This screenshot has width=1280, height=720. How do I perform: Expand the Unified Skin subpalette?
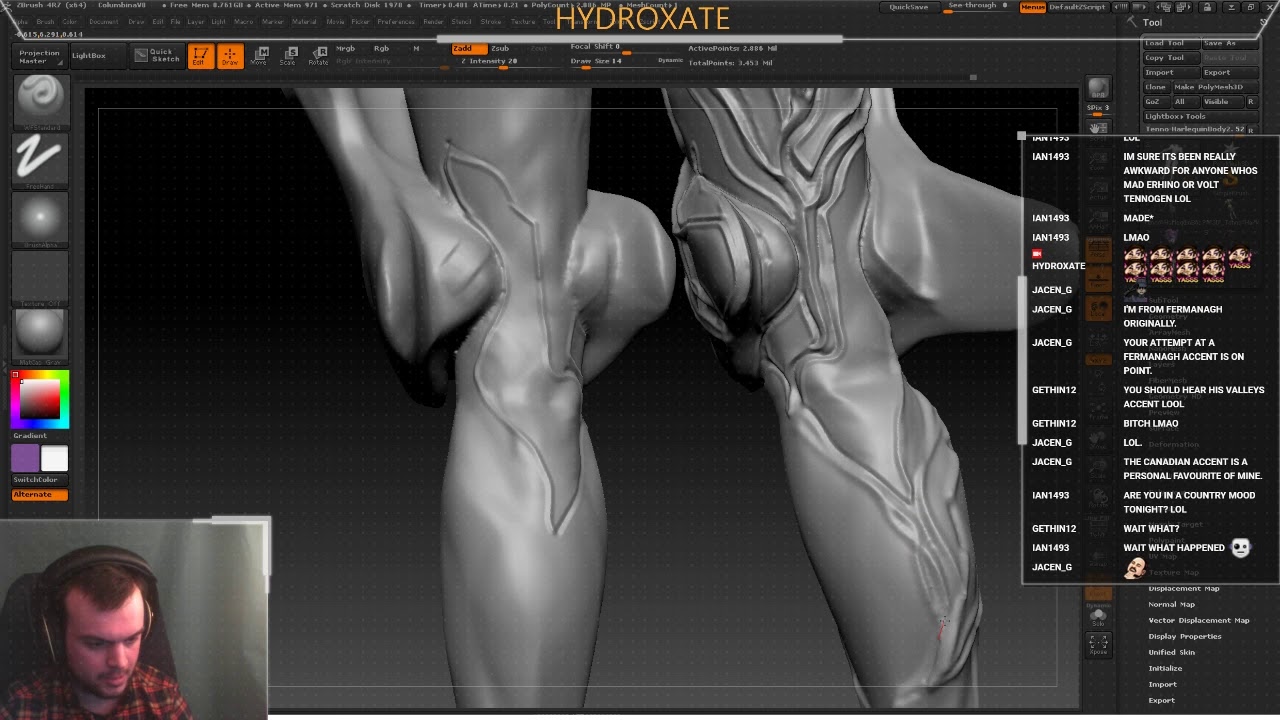[1171, 652]
